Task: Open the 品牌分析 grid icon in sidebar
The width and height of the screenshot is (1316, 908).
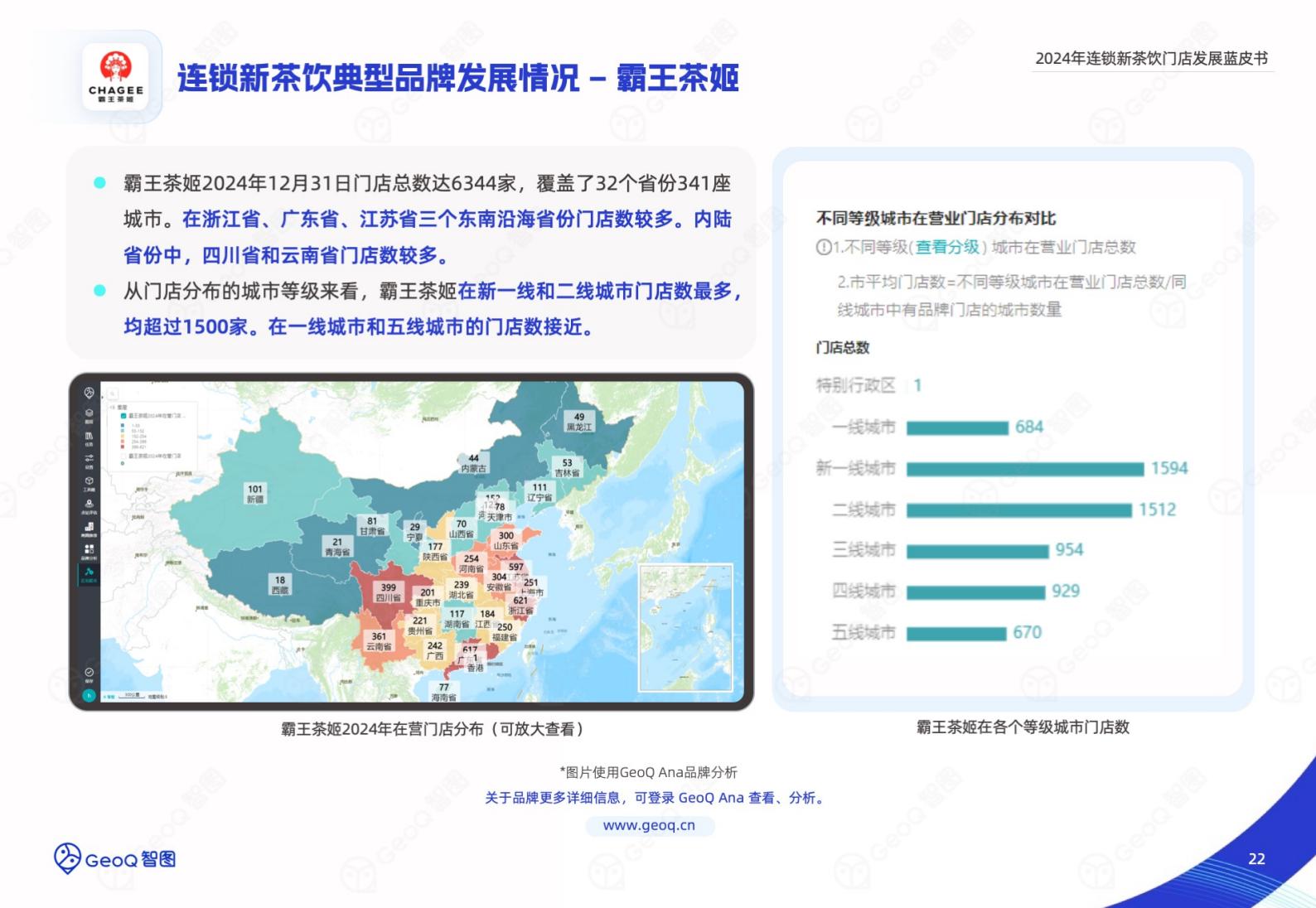Action: click(x=90, y=551)
